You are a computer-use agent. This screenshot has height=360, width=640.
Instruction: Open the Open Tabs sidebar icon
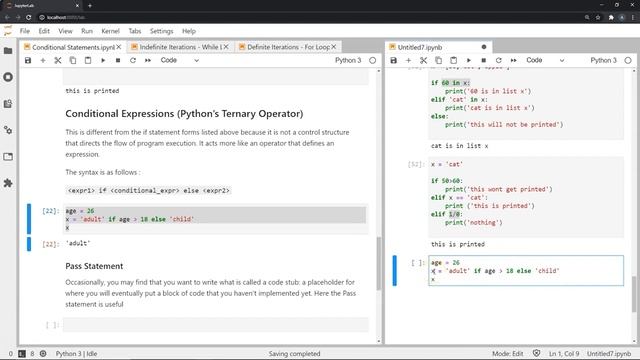click(8, 157)
